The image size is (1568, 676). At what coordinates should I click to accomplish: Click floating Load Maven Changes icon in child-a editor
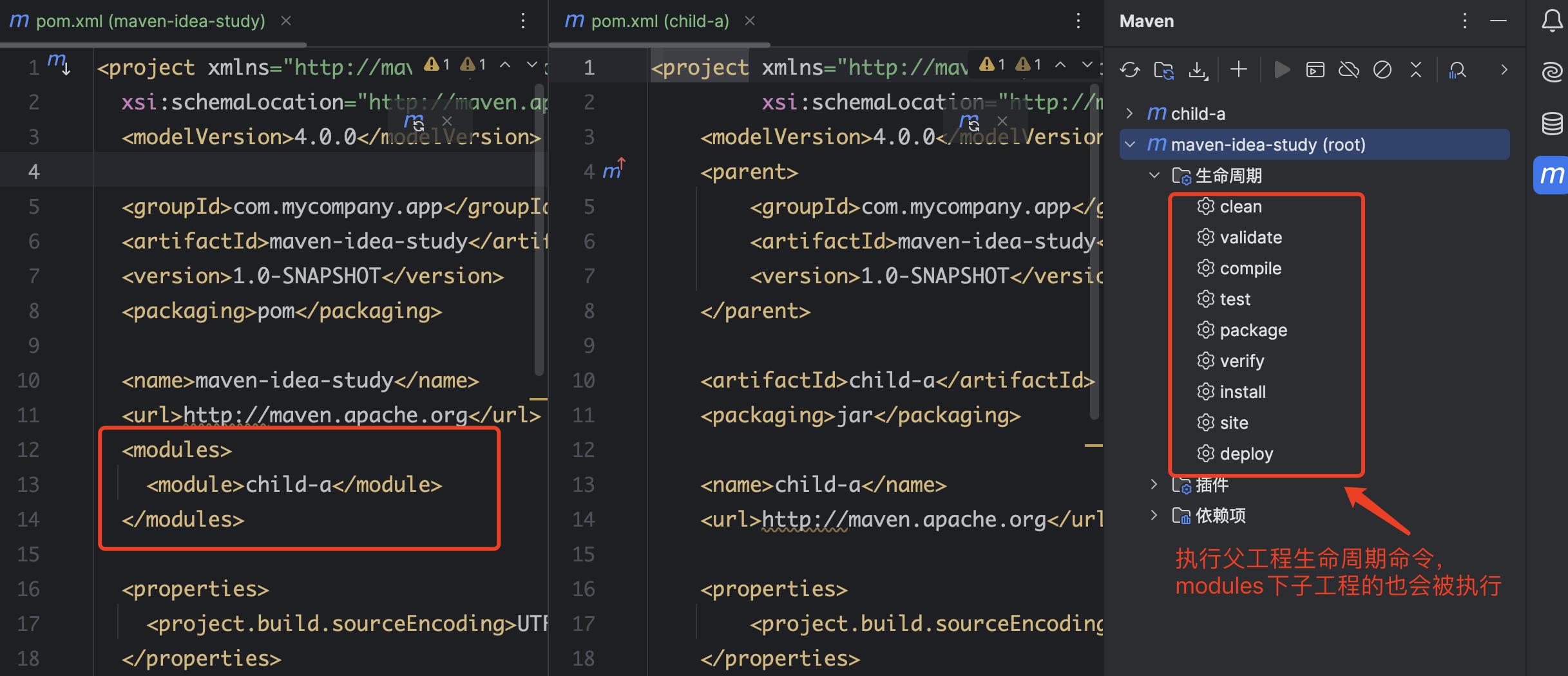click(970, 122)
